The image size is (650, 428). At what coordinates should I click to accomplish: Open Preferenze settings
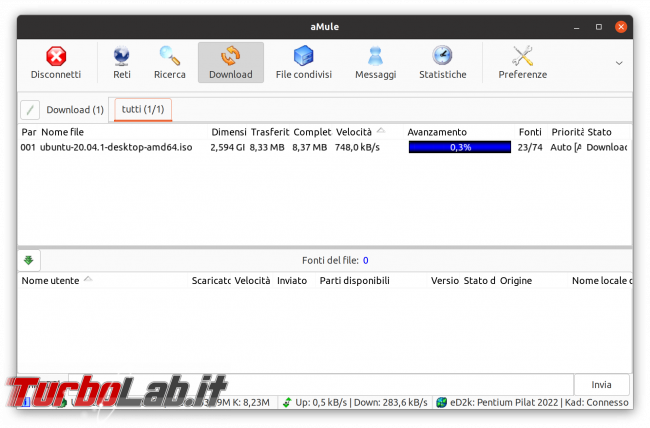click(x=522, y=63)
